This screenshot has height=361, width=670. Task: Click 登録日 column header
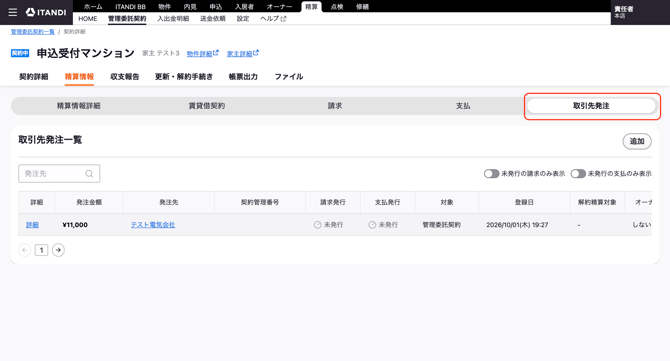524,203
